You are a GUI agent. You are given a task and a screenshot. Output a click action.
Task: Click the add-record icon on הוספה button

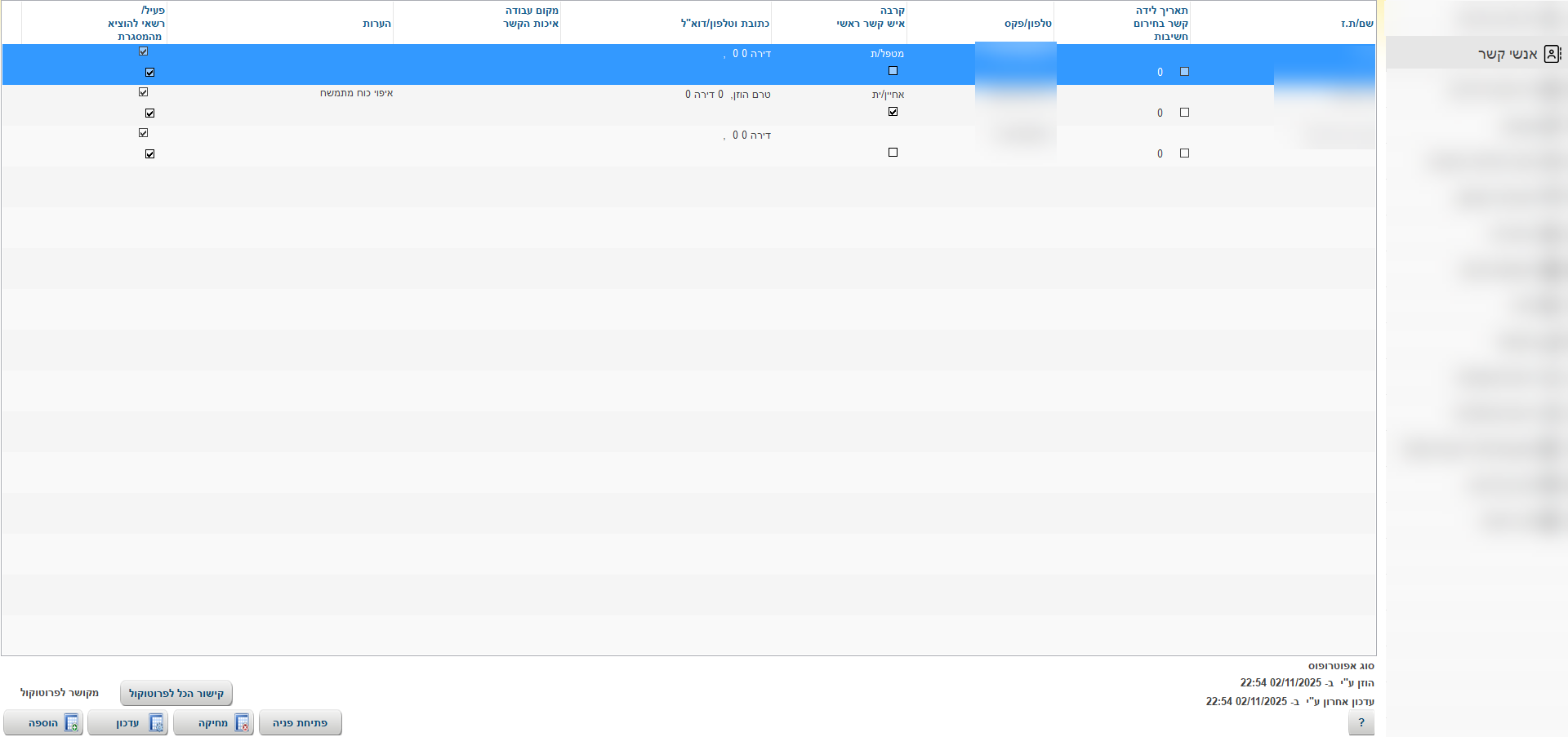tap(71, 723)
